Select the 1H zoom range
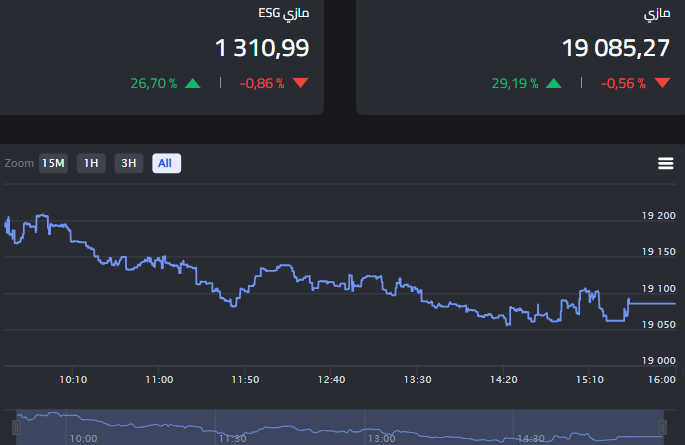Viewport: 685px width, 445px height. click(91, 163)
